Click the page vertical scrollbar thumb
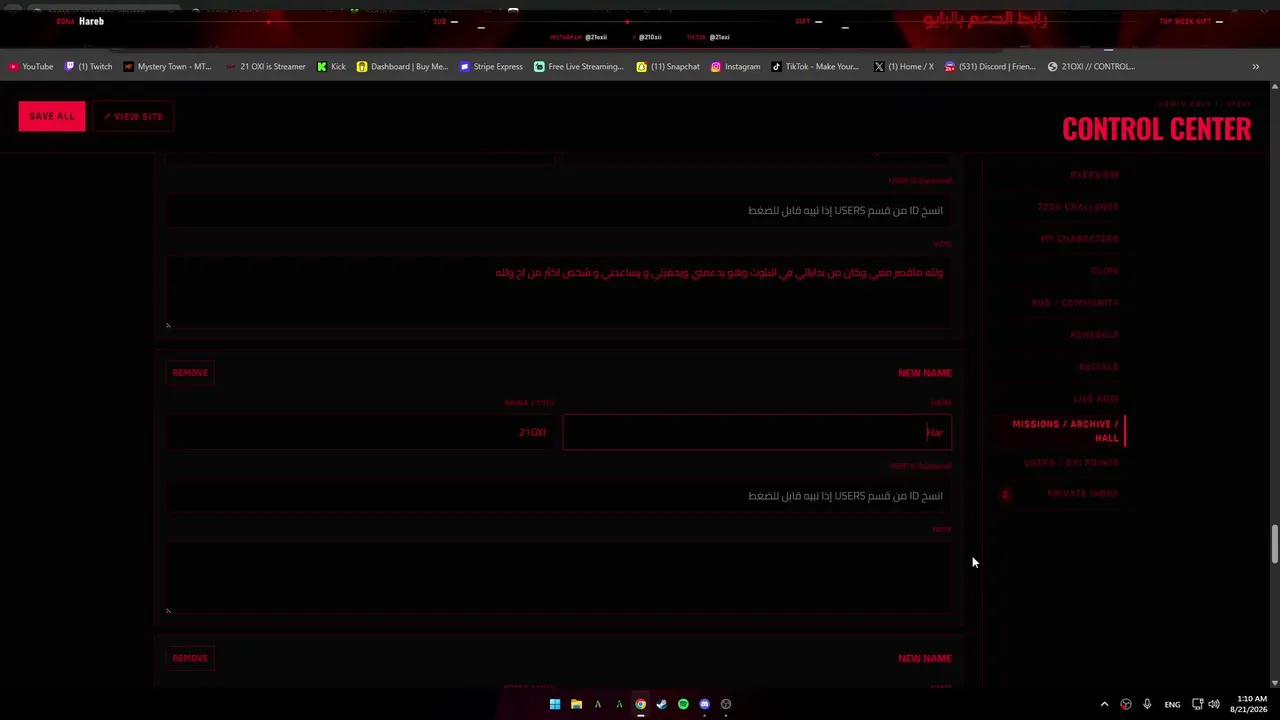Screen dimensions: 1280x720 coord(1274,543)
